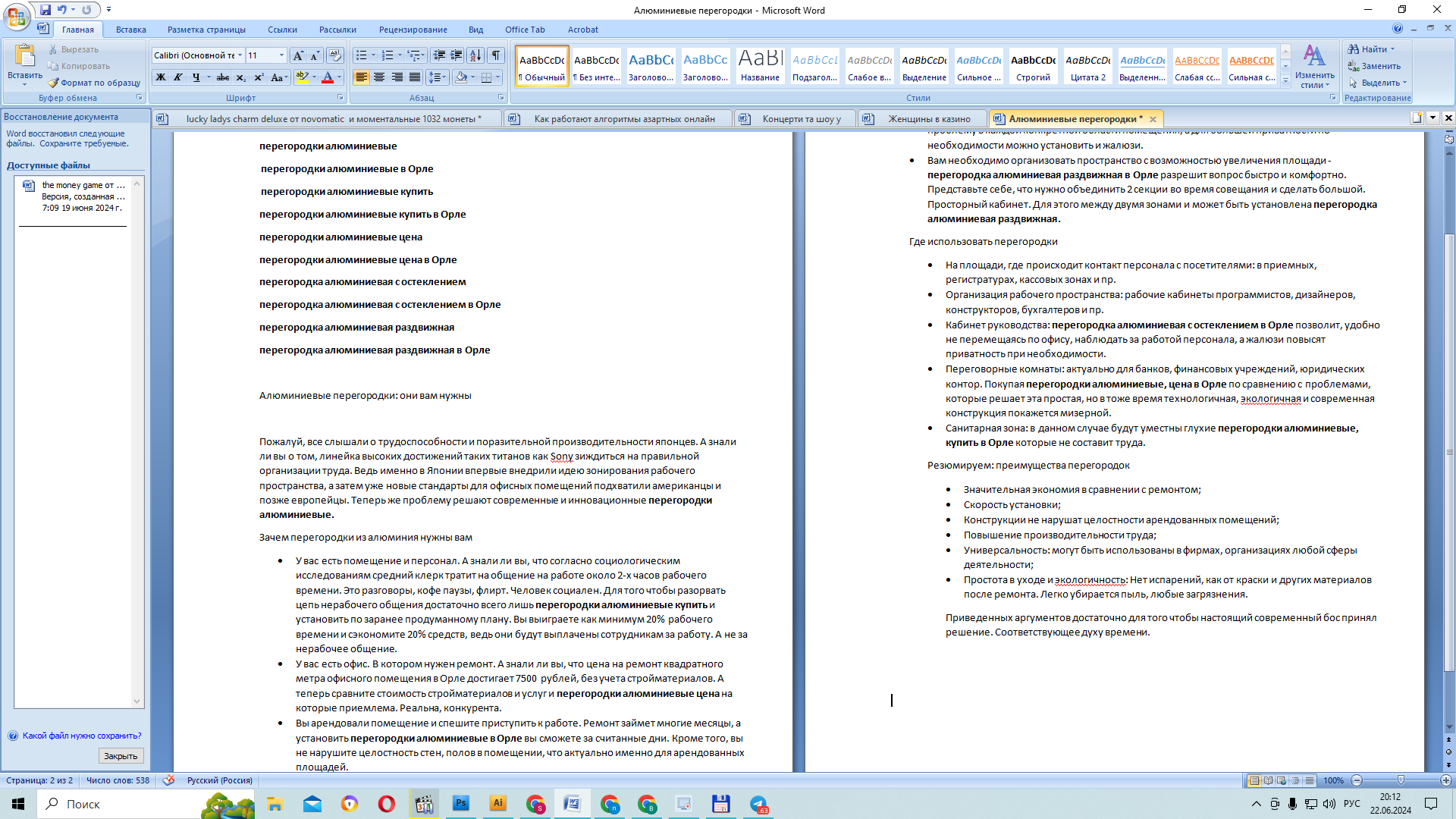Increase font size with the large A button
This screenshot has height=819, width=1456.
(298, 55)
